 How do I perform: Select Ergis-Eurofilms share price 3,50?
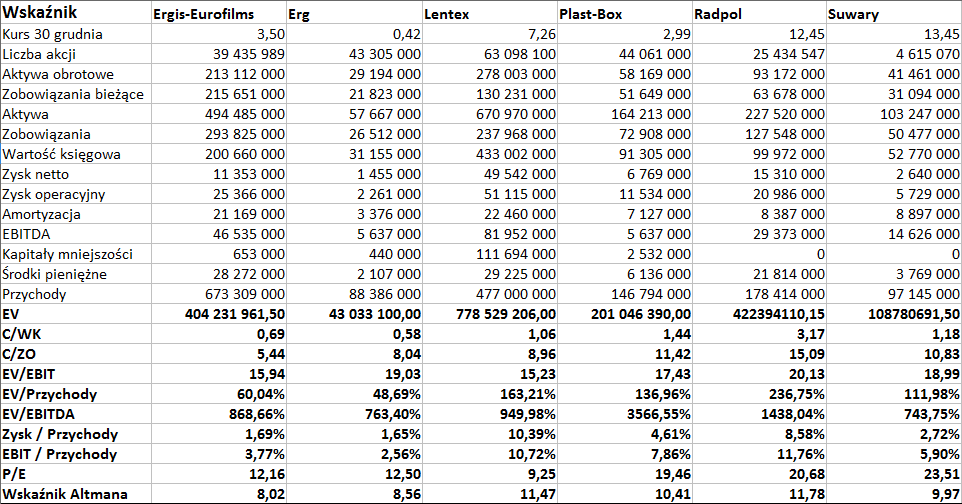(x=219, y=34)
